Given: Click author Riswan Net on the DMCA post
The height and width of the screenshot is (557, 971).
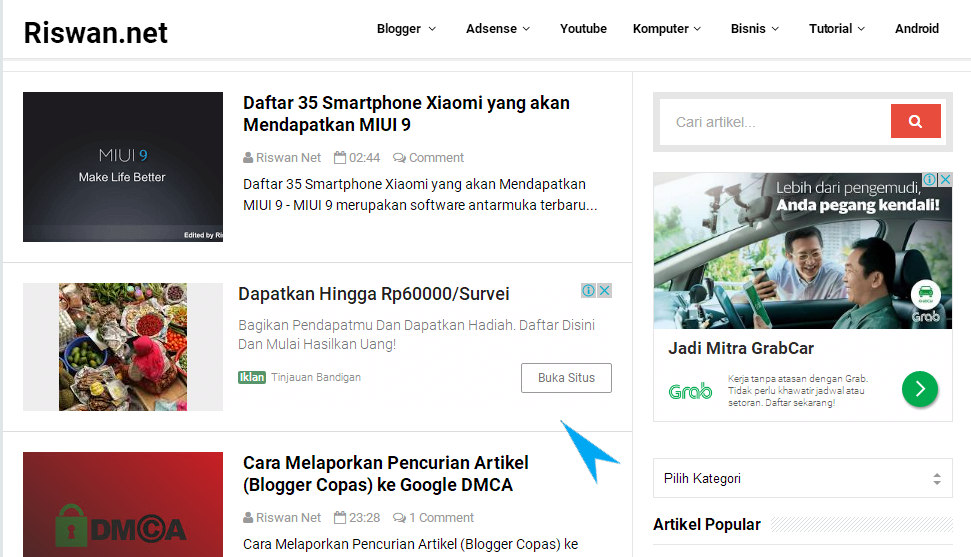Looking at the screenshot, I should (x=289, y=518).
